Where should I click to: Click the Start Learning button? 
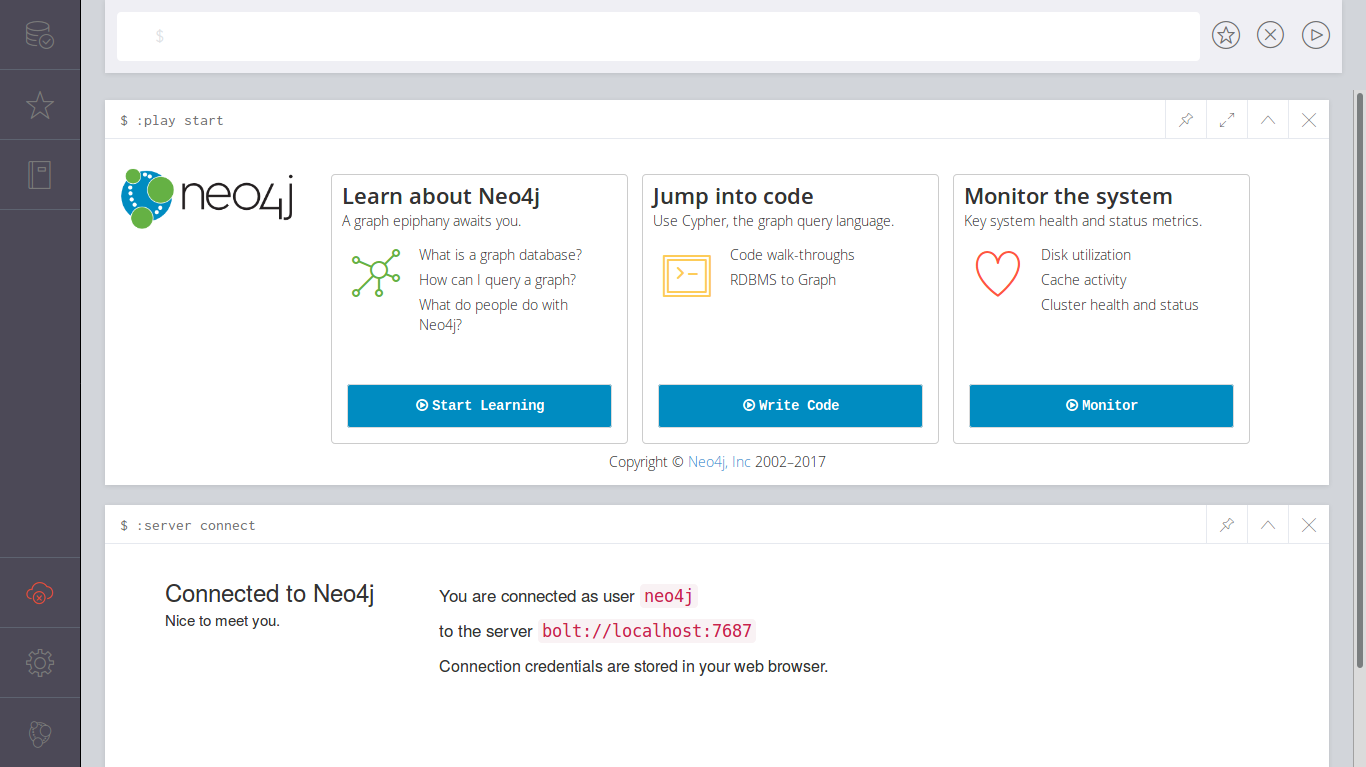(479, 406)
